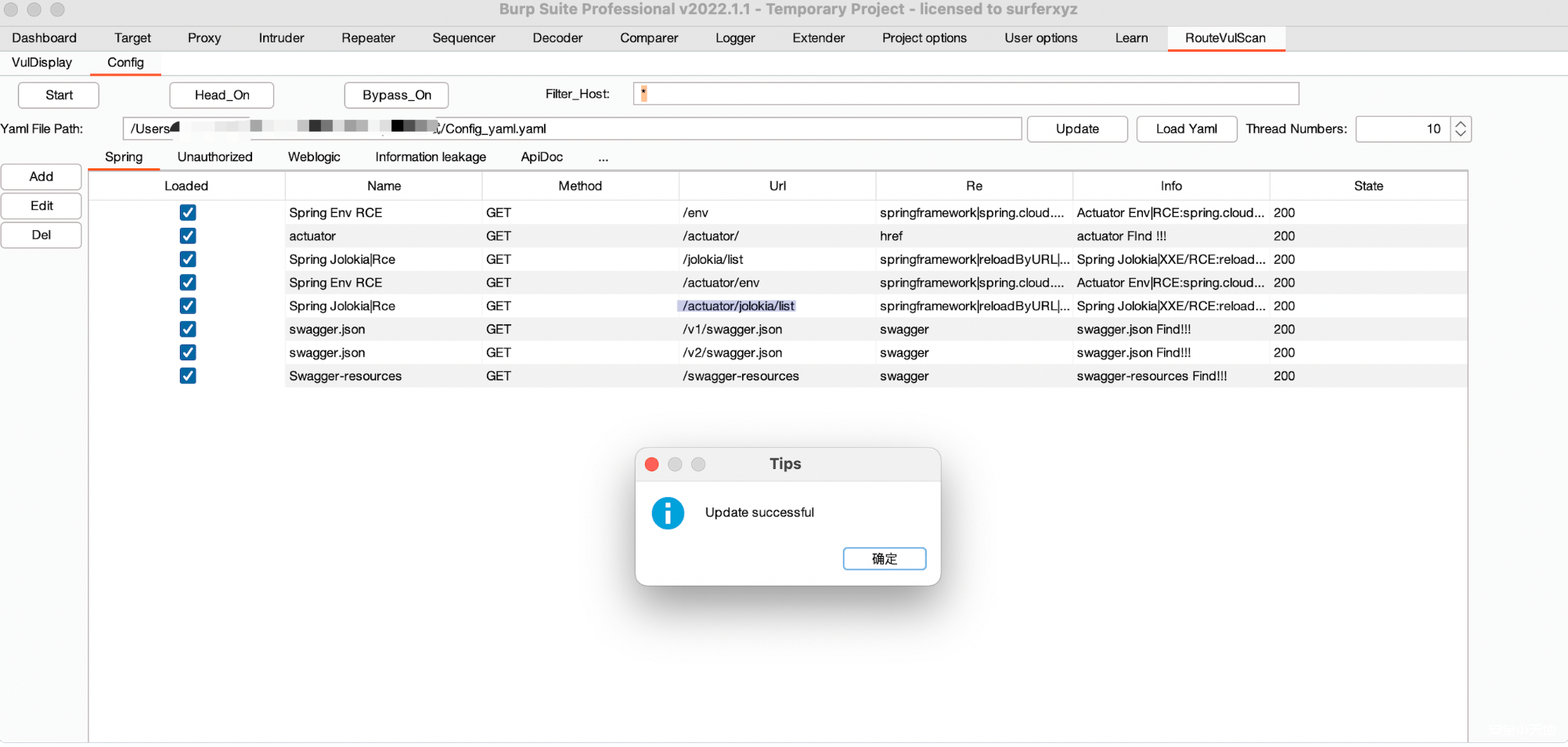Uncheck the Swagger-resources scan rule
Viewport: 1568px width, 747px height.
coord(187,376)
